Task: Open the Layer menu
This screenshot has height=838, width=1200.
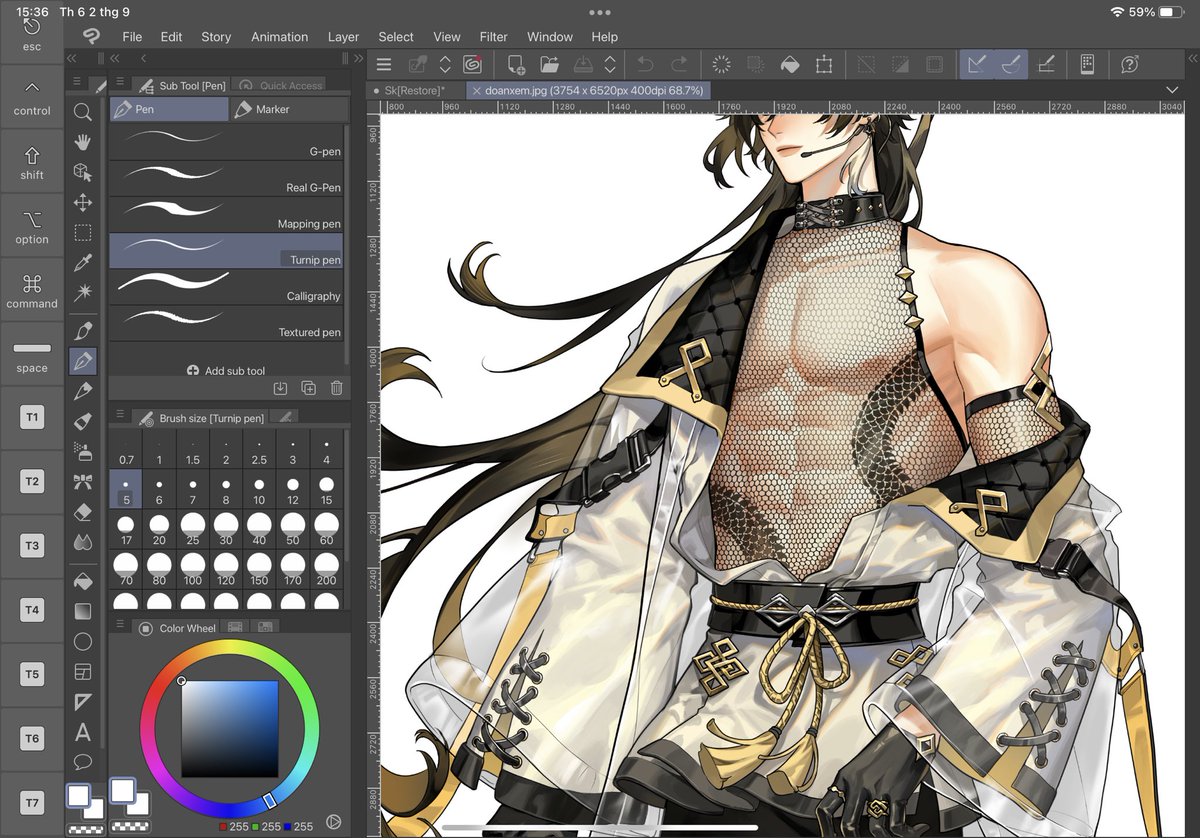Action: pyautogui.click(x=343, y=36)
